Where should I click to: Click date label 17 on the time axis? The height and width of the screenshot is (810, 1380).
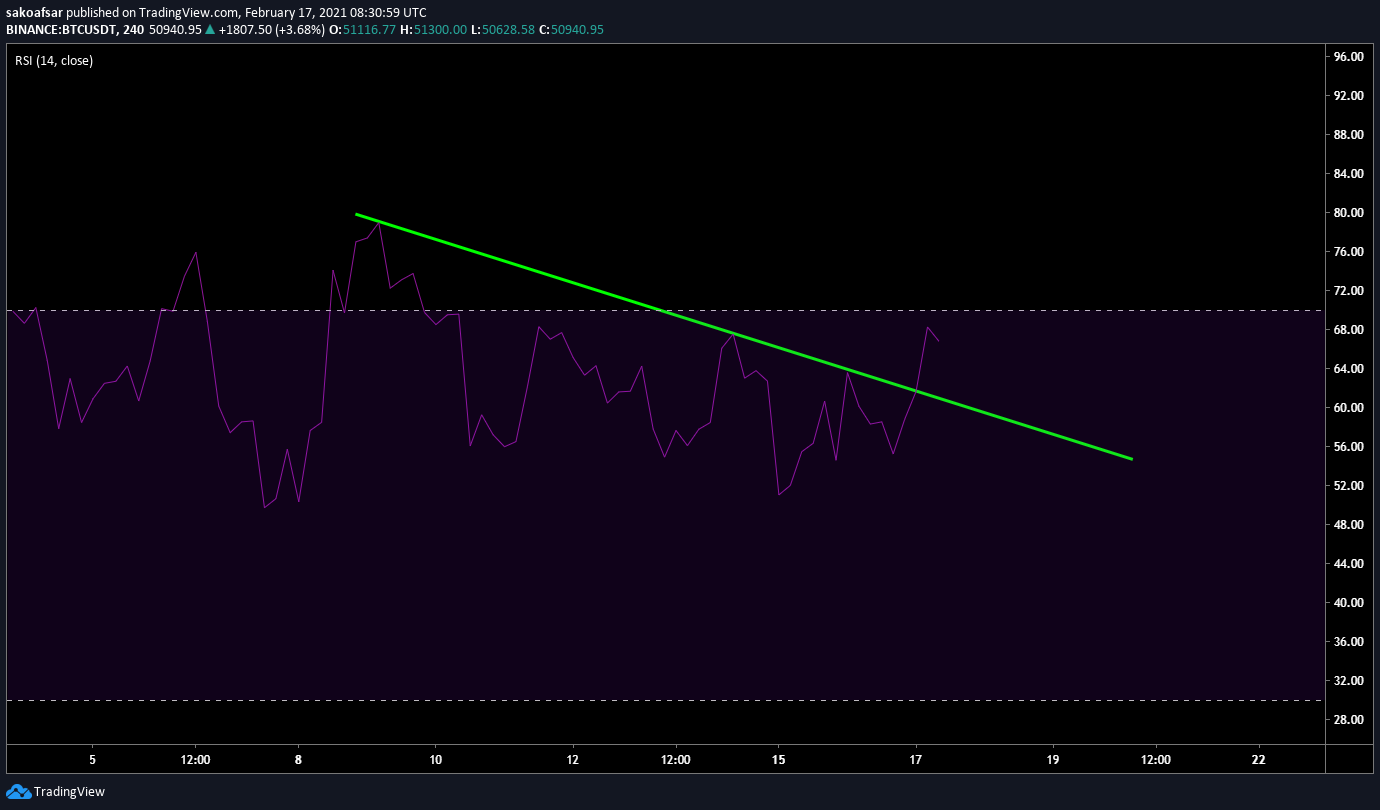(x=916, y=759)
